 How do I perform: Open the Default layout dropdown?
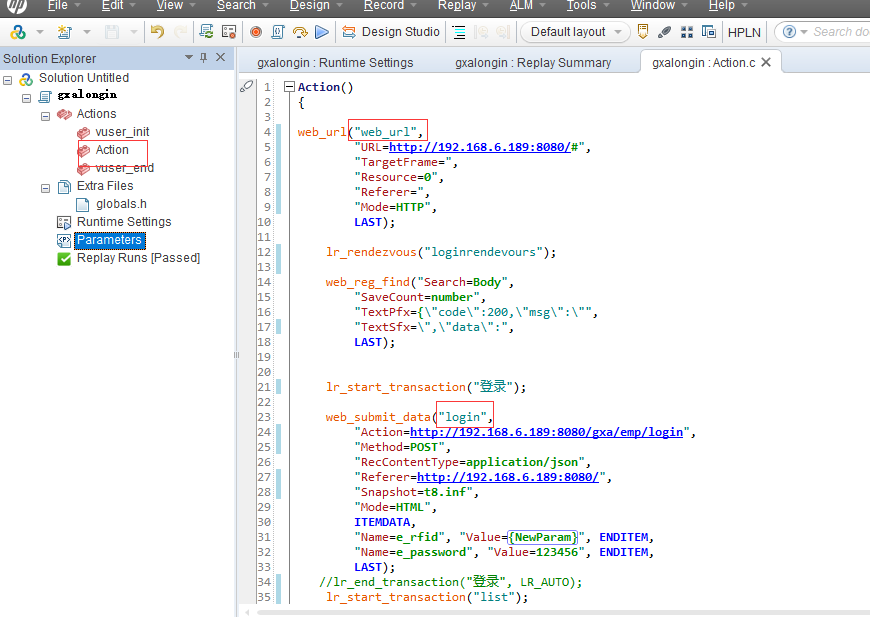575,32
